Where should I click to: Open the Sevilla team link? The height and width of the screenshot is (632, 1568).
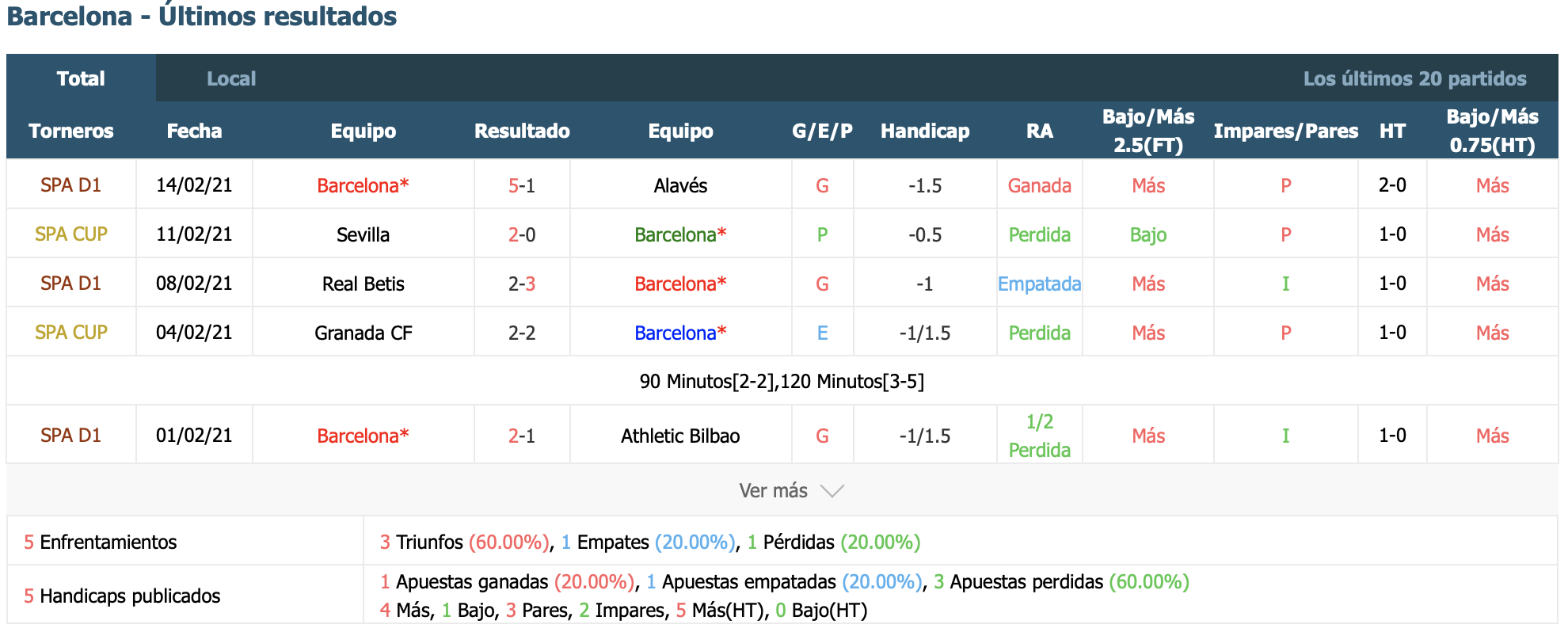point(363,234)
